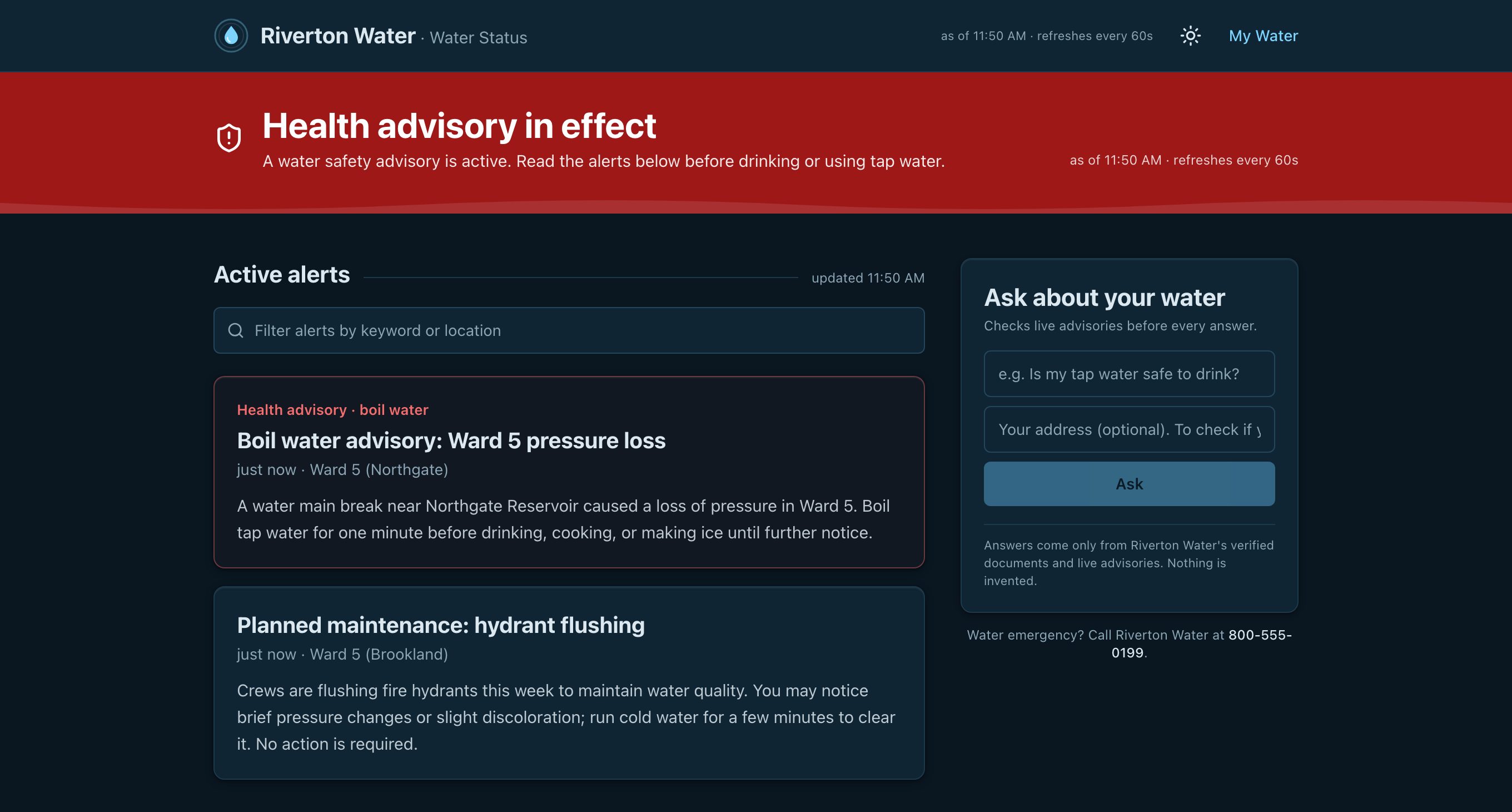1512x812 pixels.
Task: Click 'Checks live advisories before every answer.'
Action: [1120, 326]
